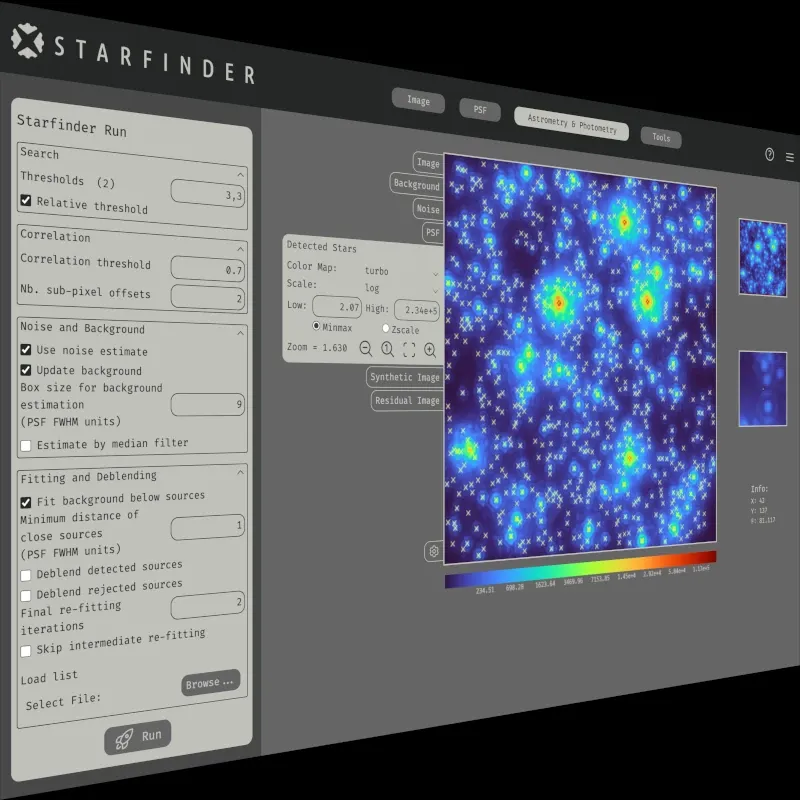This screenshot has height=800, width=800.
Task: Enable Deblend rejected sources
Action: (x=26, y=595)
